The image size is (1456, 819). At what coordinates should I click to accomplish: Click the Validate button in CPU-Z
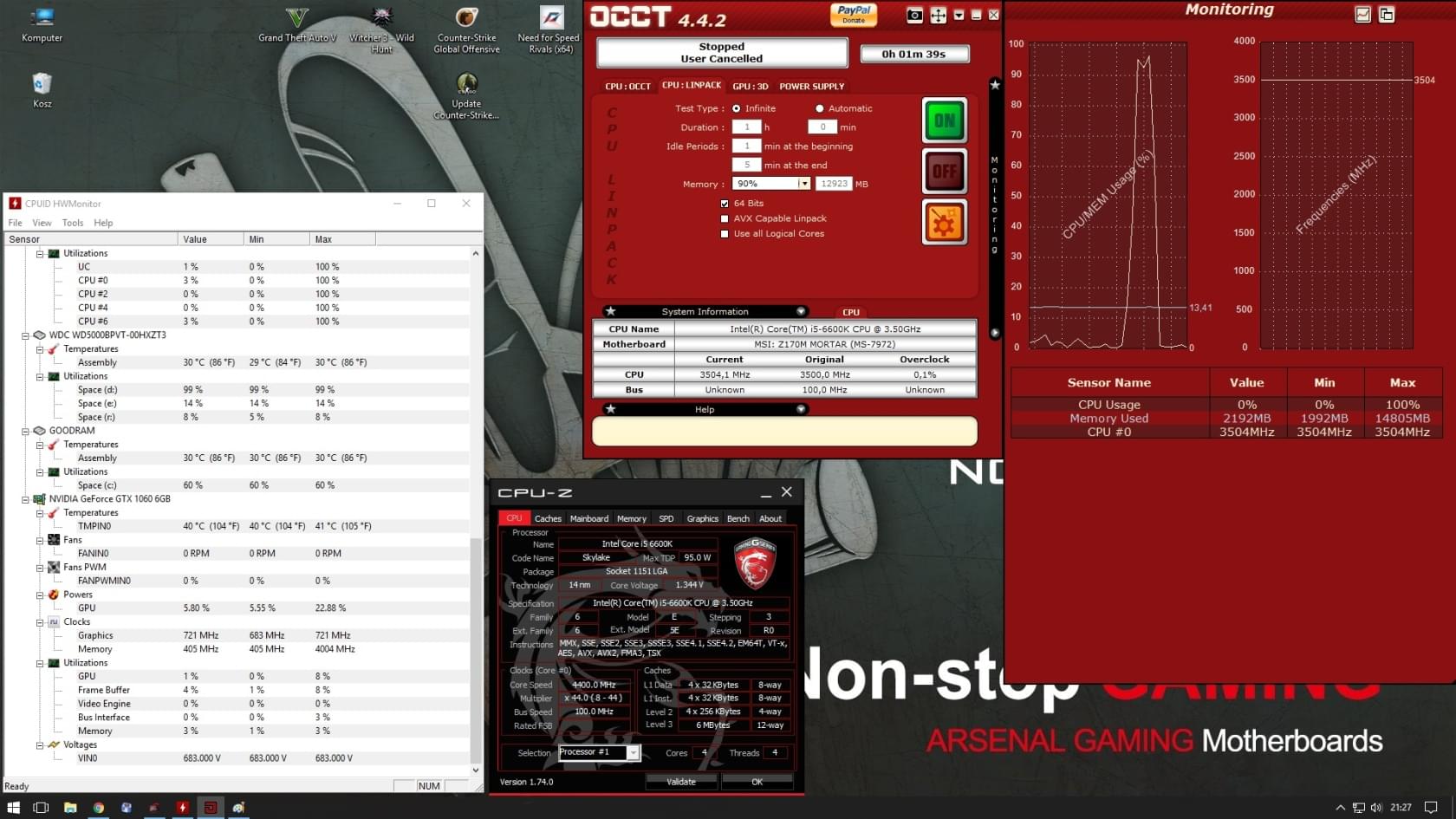coord(680,782)
